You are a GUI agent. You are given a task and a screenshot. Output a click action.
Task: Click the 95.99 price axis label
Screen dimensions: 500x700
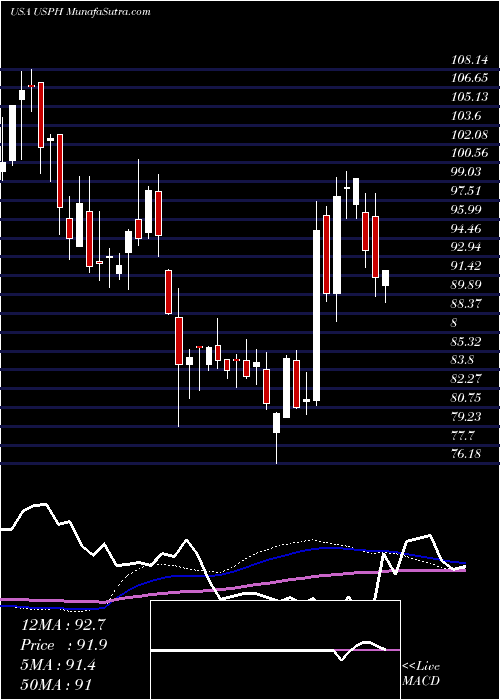pos(467,209)
